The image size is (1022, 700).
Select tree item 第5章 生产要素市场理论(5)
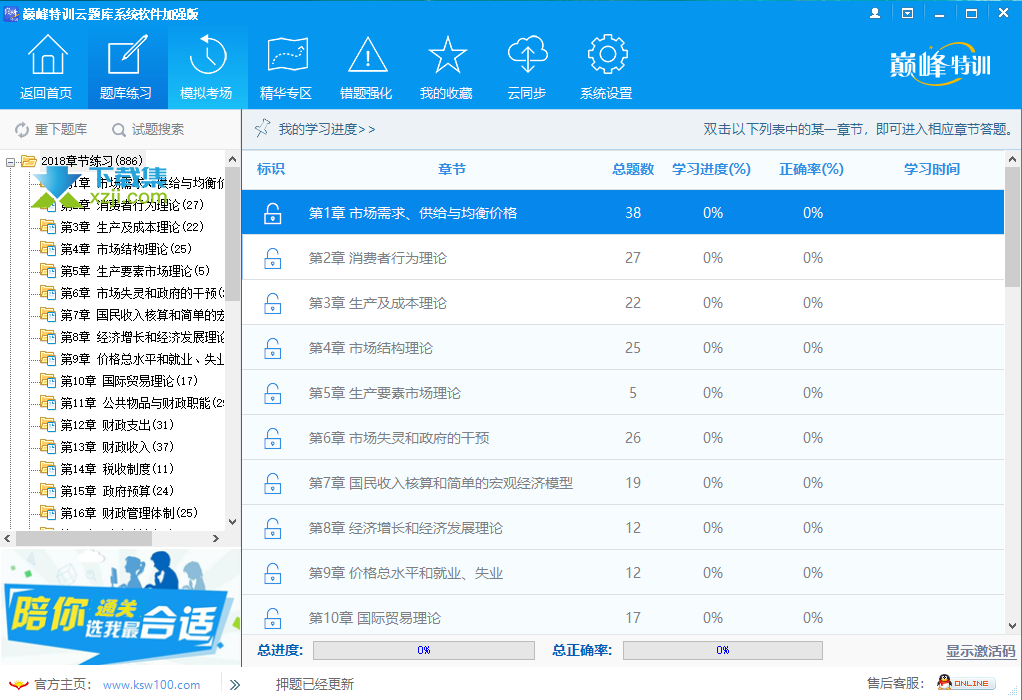[x=135, y=270]
